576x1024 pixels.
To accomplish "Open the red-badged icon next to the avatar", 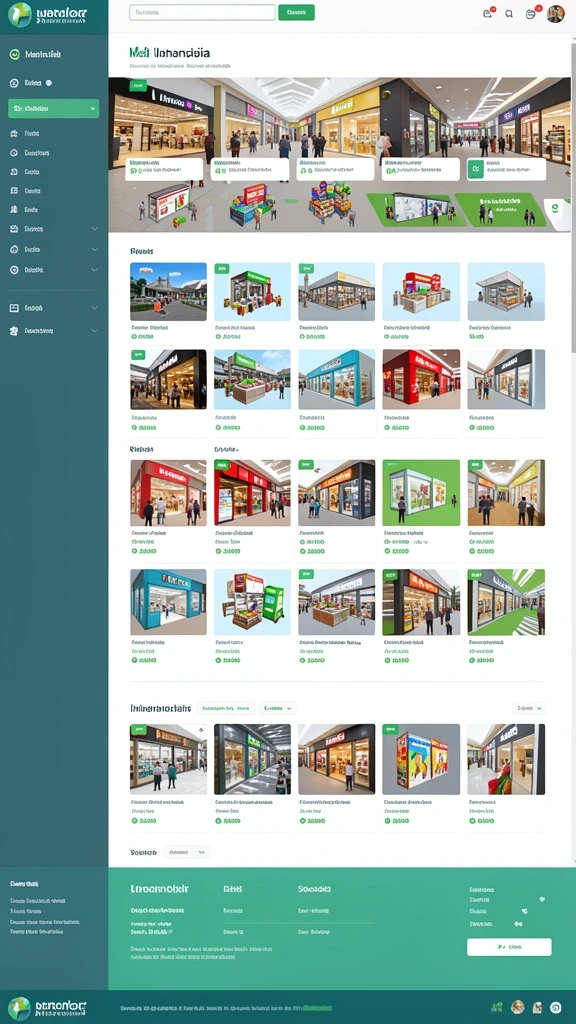I will click(x=531, y=13).
